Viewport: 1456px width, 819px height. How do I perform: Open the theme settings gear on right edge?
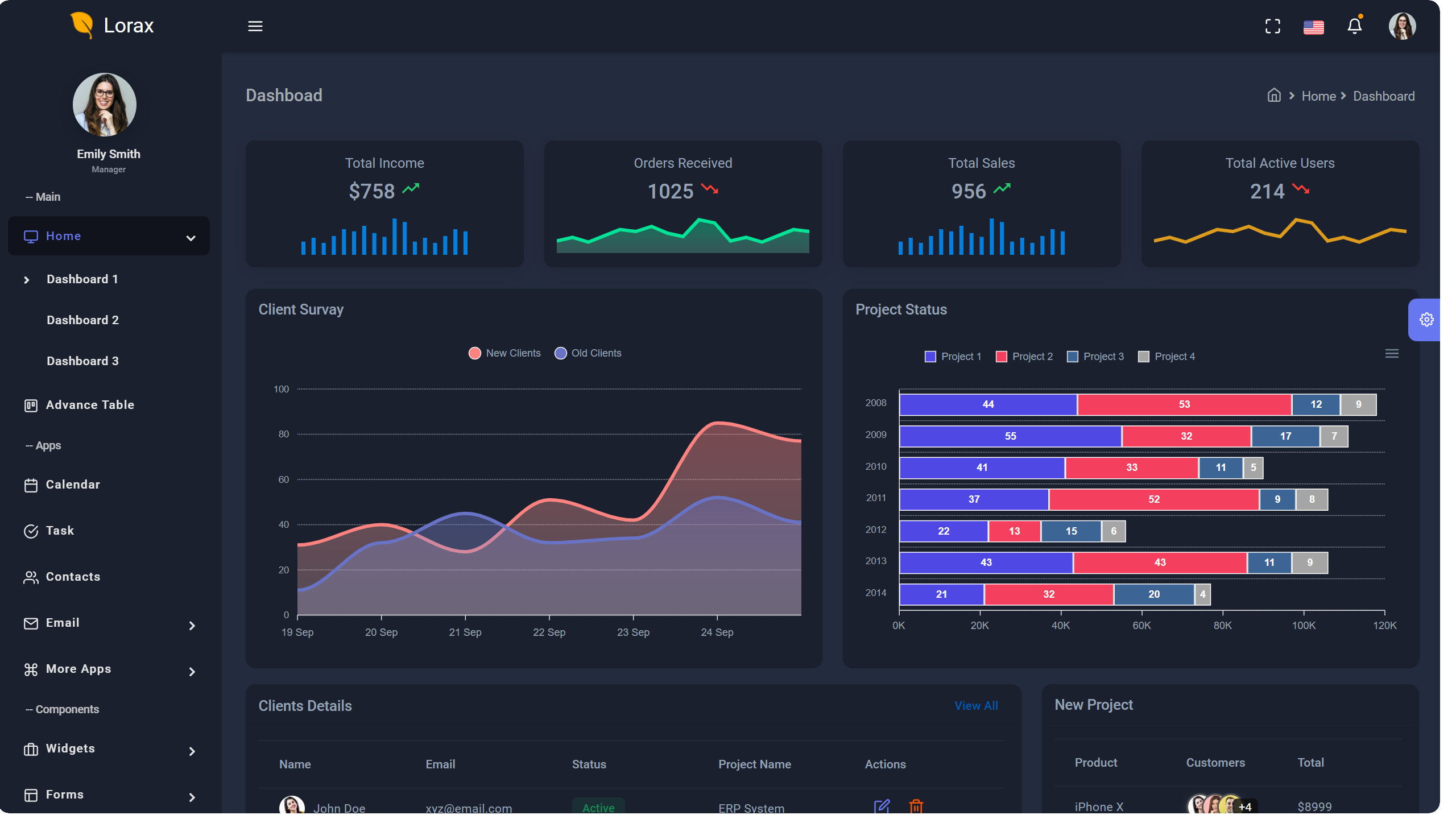point(1426,319)
